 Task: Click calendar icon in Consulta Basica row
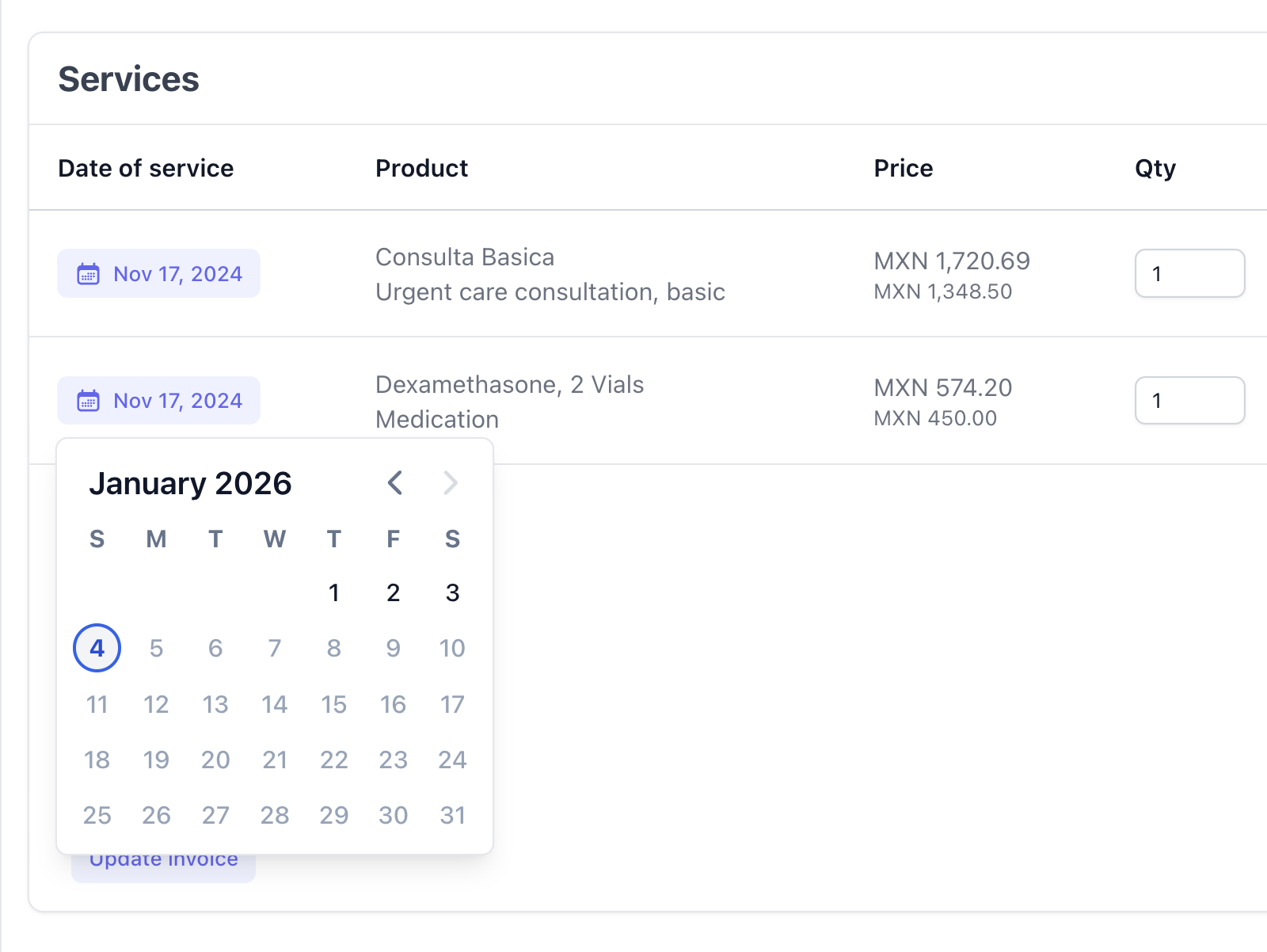[88, 274]
